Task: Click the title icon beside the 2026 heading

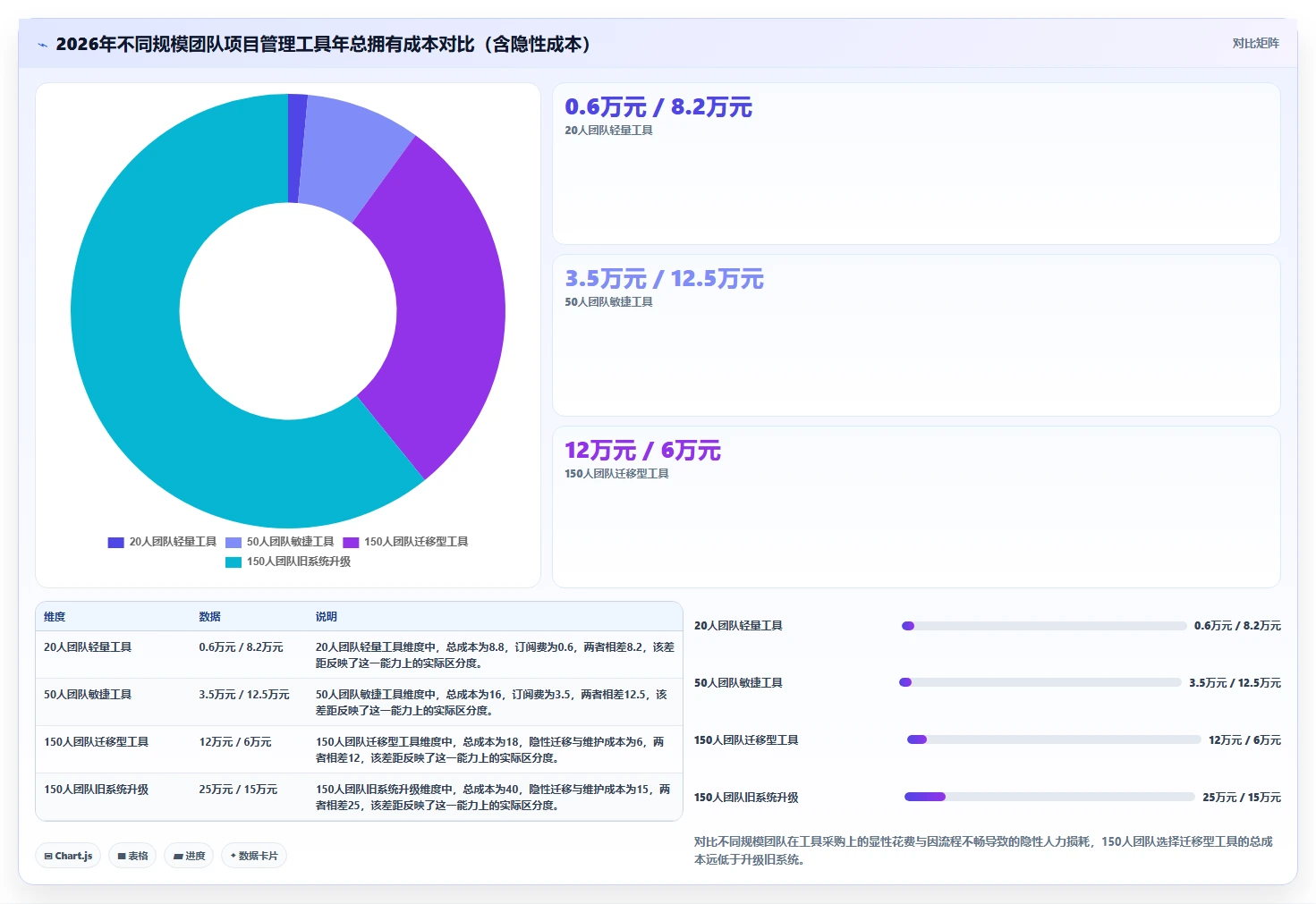Action: [42, 45]
